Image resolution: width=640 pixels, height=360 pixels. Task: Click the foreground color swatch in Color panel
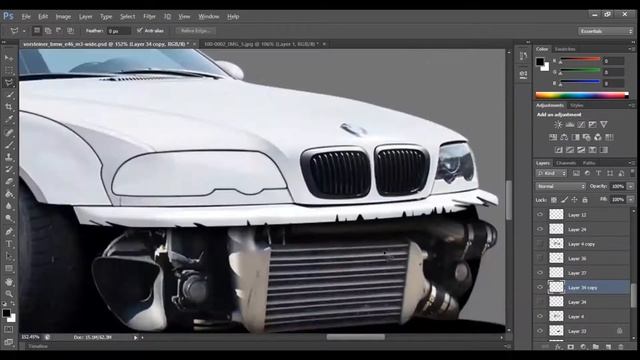540,62
